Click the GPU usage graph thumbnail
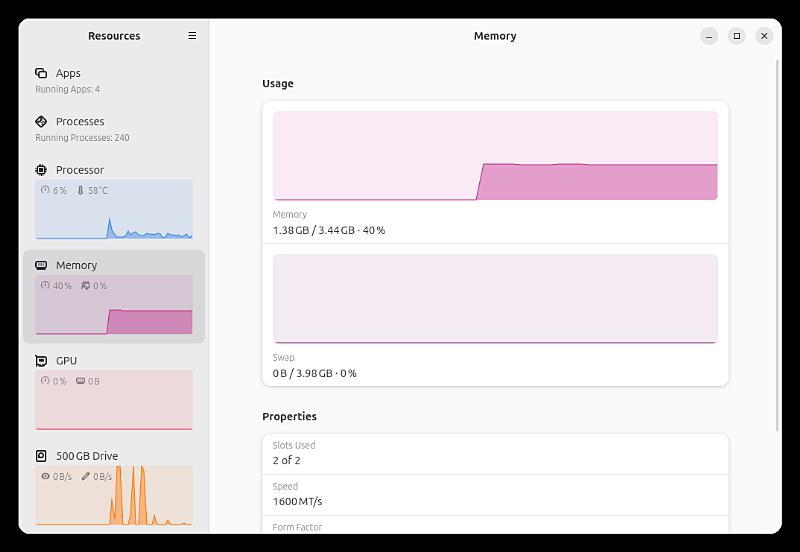800x552 pixels. 114,400
